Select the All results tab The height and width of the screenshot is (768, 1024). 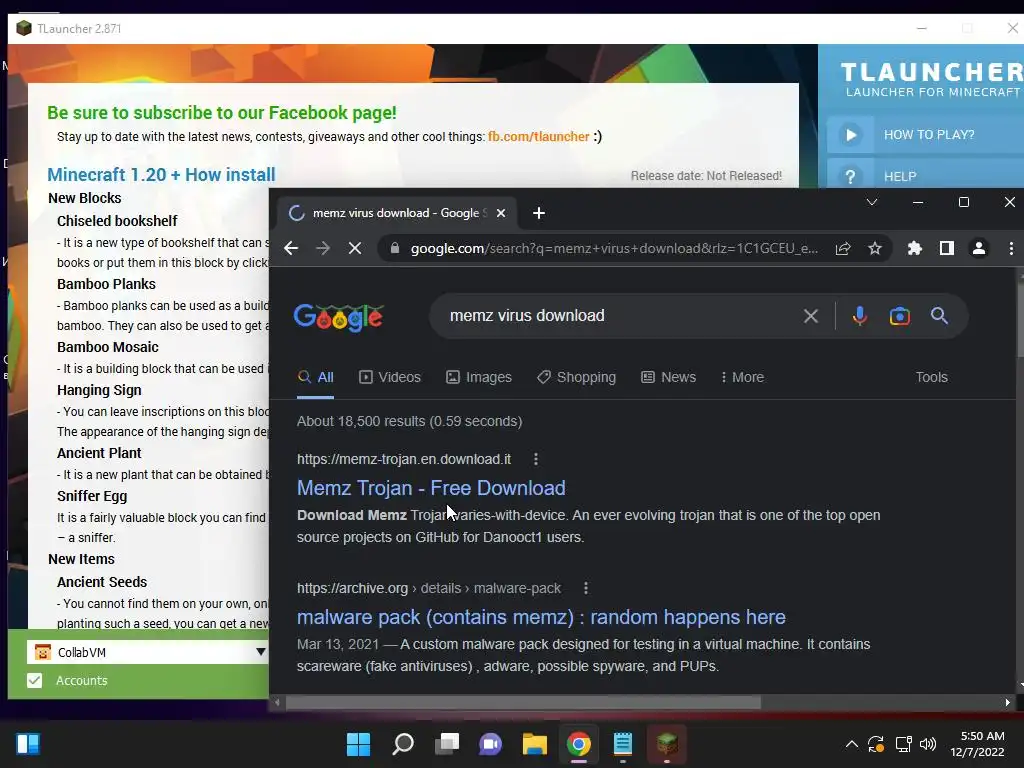(x=315, y=377)
